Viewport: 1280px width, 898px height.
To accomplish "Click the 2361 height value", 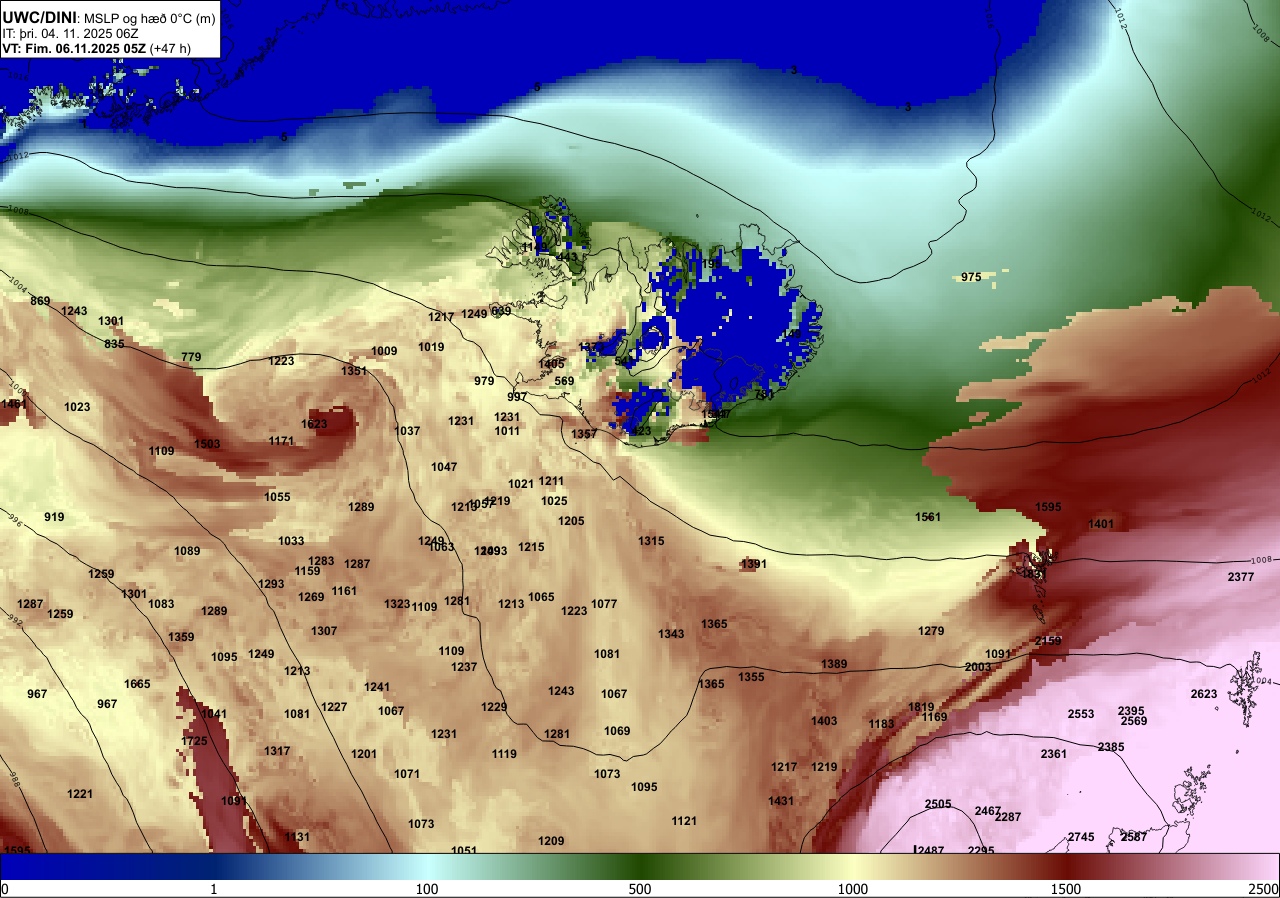I will [x=1054, y=754].
